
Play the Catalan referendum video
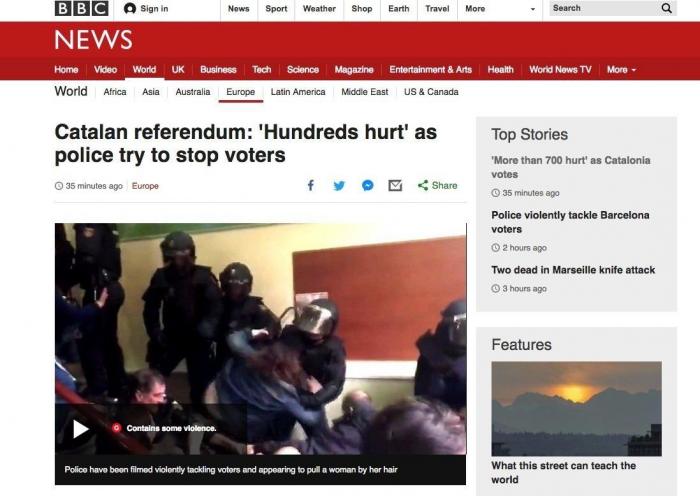point(81,429)
